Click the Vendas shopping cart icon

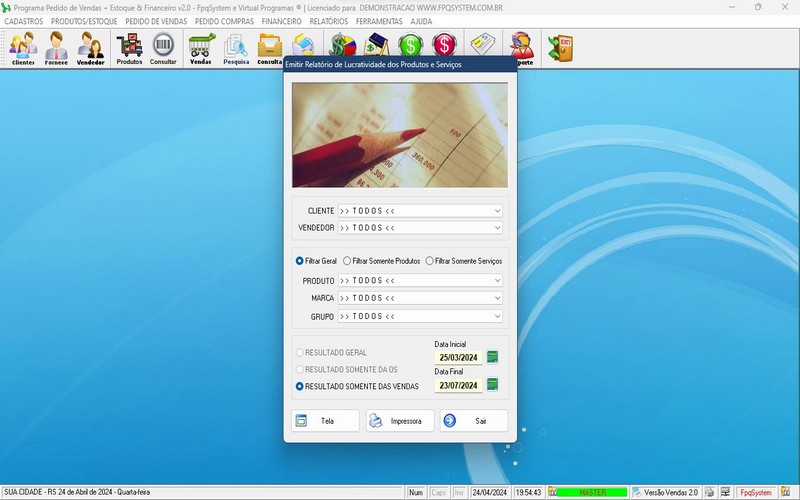coord(201,47)
